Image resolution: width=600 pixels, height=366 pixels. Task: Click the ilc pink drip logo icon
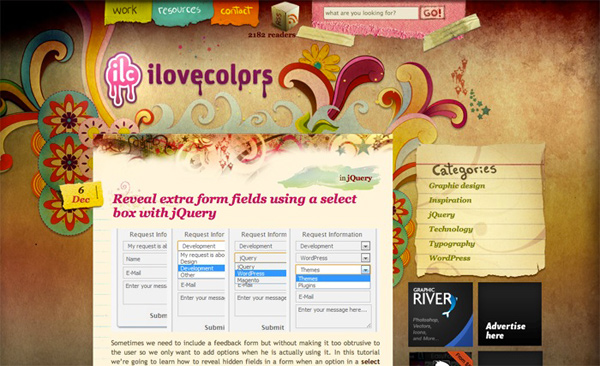(123, 79)
